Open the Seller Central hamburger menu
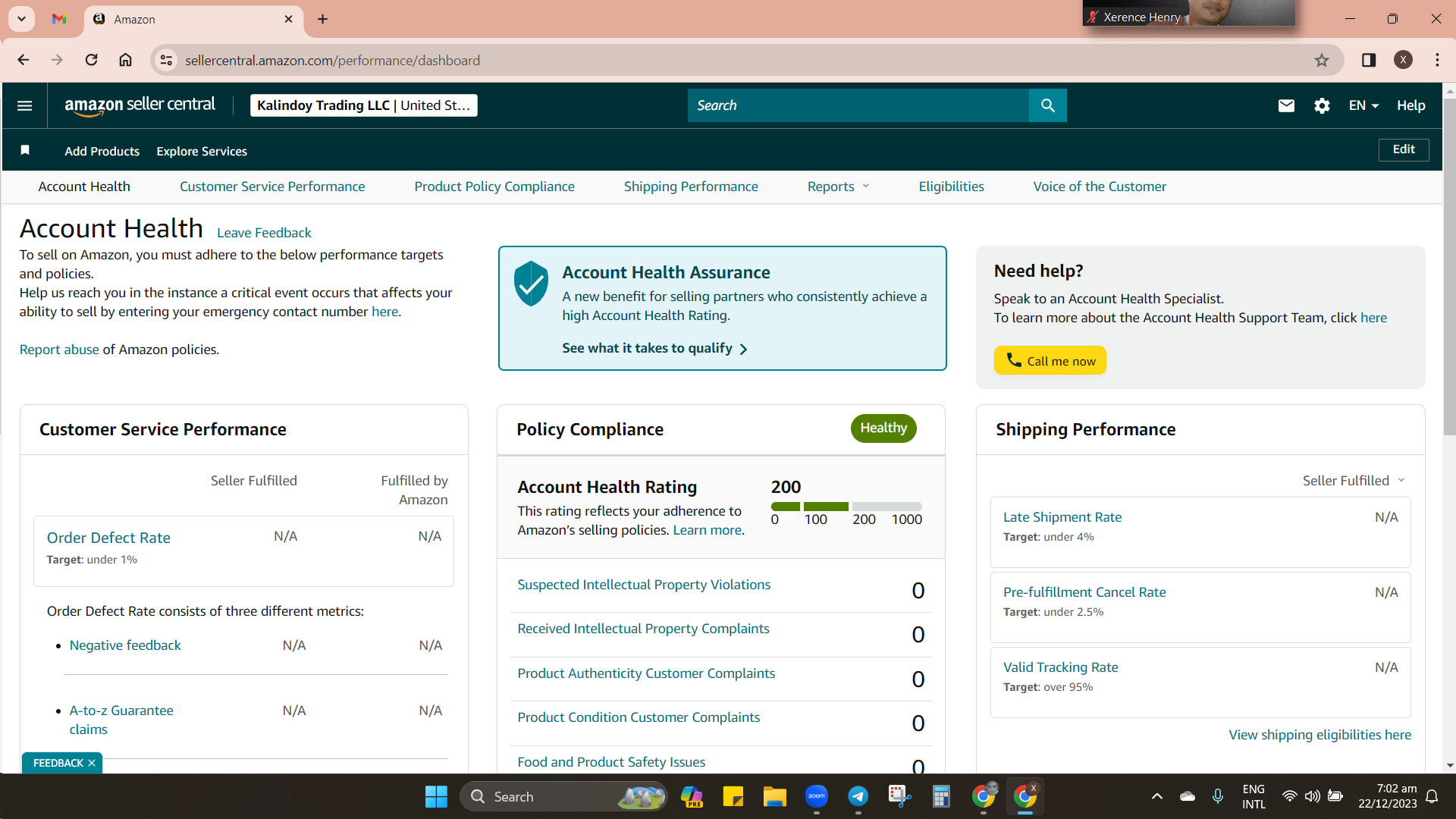The height and width of the screenshot is (819, 1456). click(x=24, y=105)
